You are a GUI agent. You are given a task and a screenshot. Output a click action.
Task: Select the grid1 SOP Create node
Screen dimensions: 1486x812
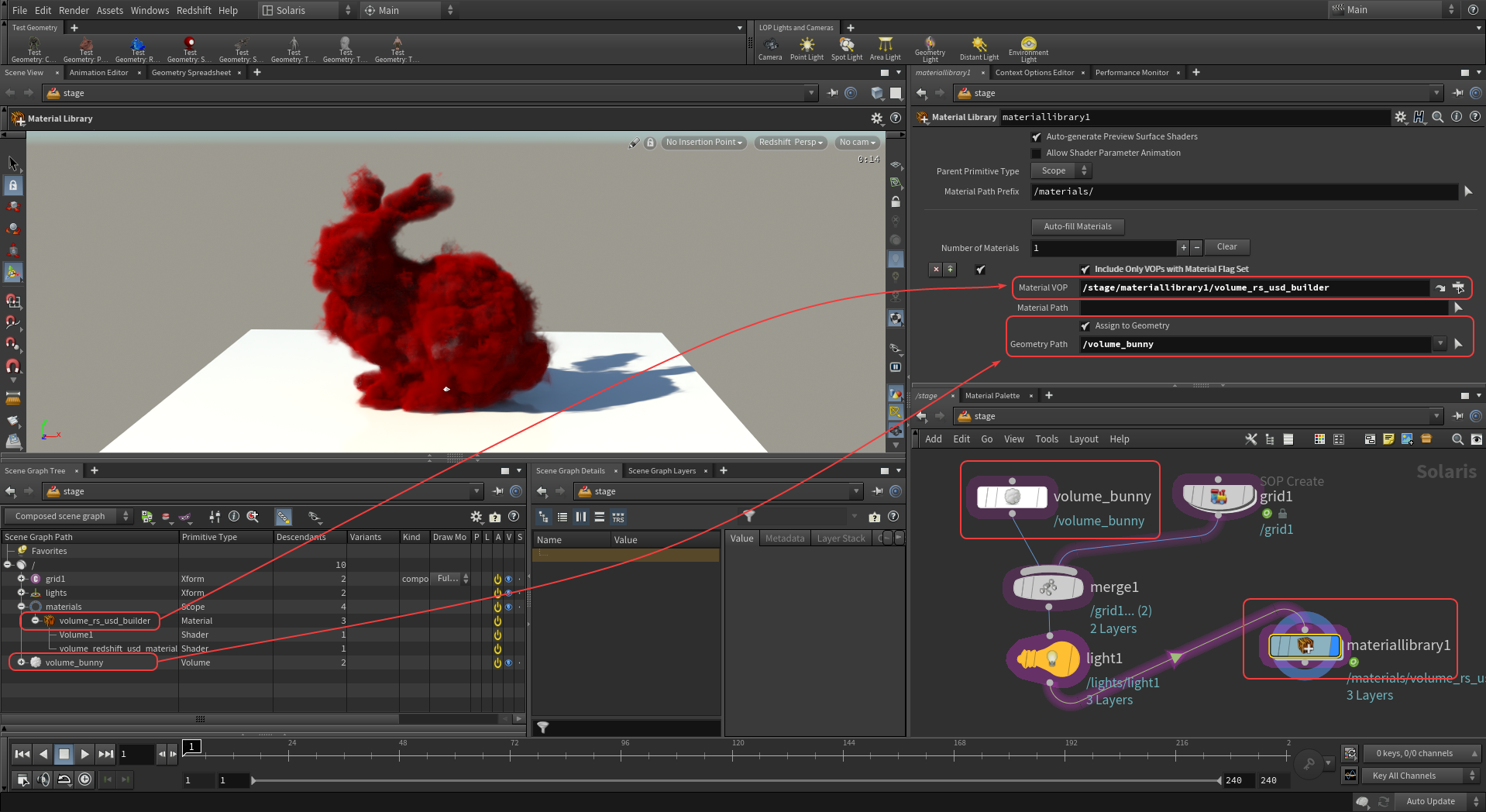coord(1218,496)
